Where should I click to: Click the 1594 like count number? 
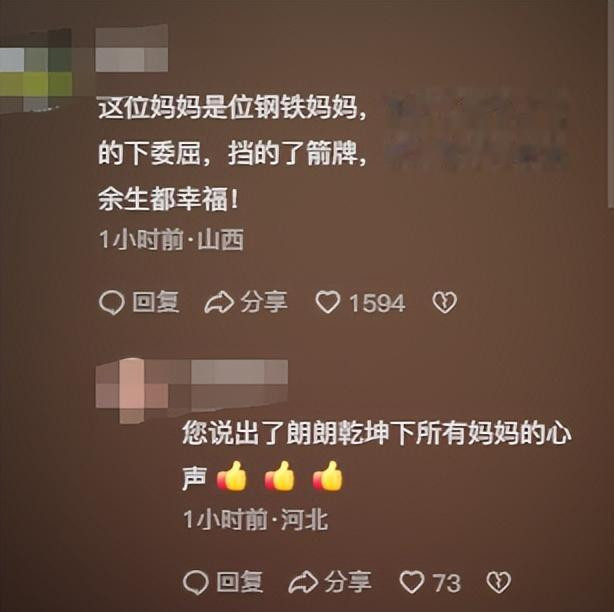(x=377, y=303)
